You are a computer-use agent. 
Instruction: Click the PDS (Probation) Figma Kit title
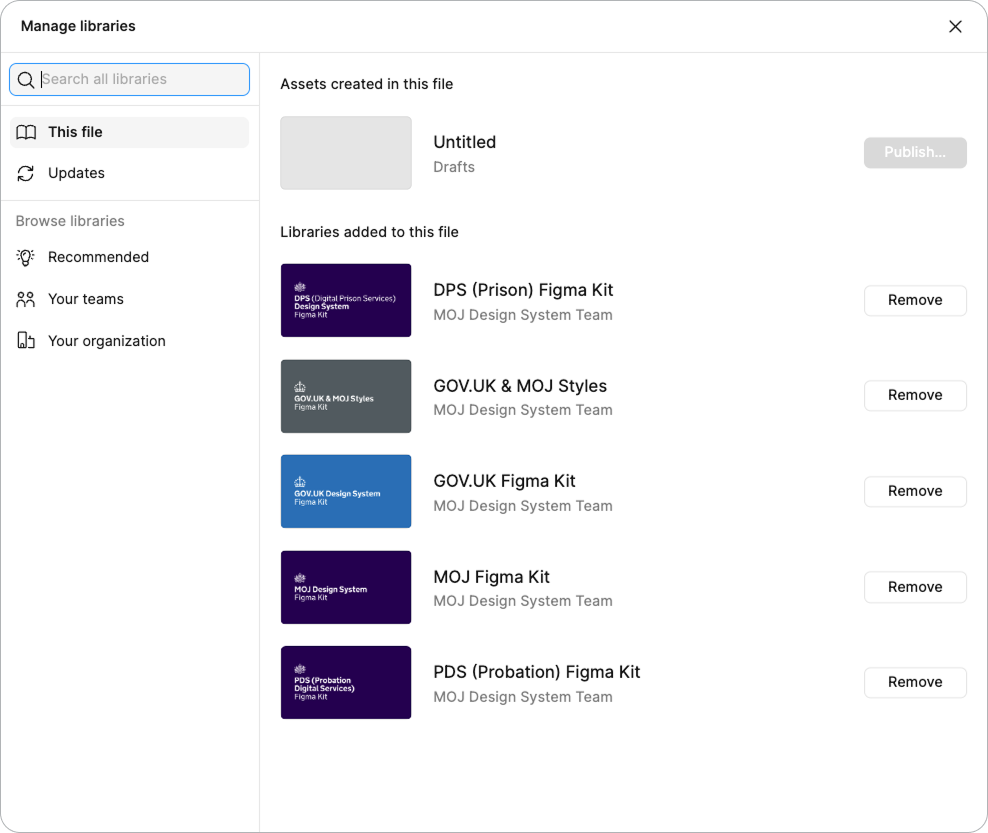[x=536, y=672]
